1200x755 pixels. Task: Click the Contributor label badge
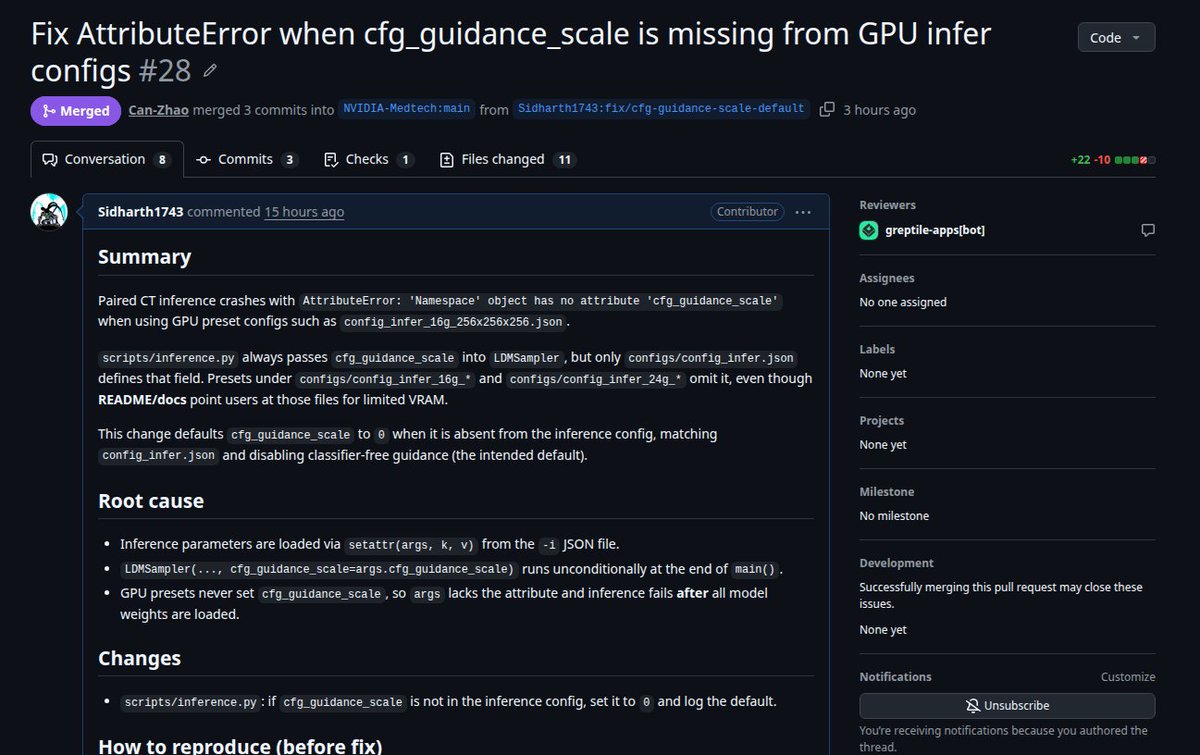click(747, 212)
